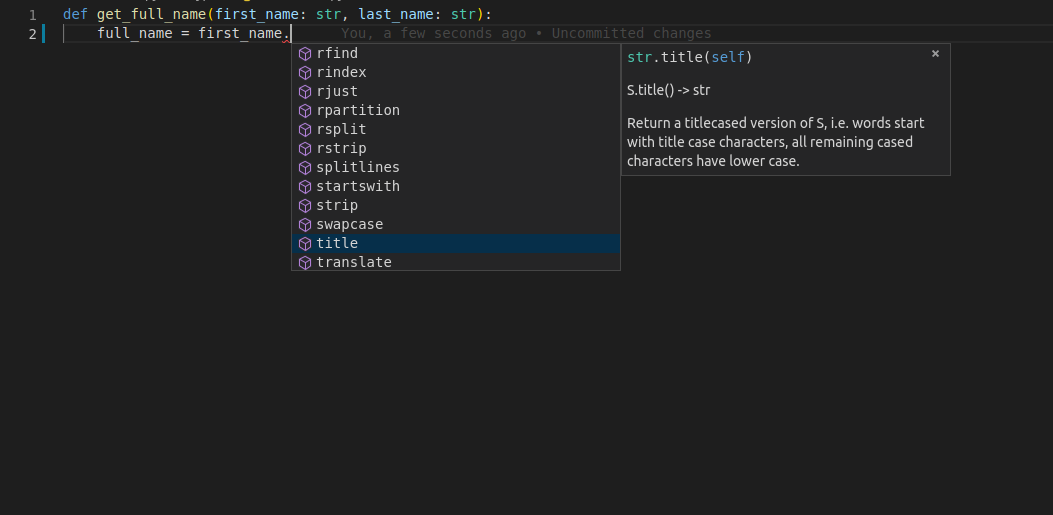Image resolution: width=1053 pixels, height=515 pixels.
Task: Choose rstrip from the autocomplete list
Action: click(341, 149)
